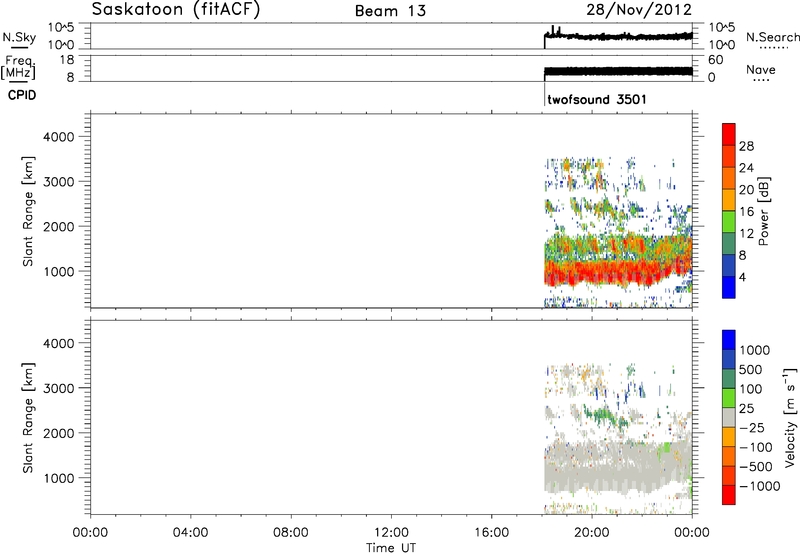Click the 'Saskatoon (fitACF)' title text
This screenshot has width=800, height=554.
(x=176, y=9)
